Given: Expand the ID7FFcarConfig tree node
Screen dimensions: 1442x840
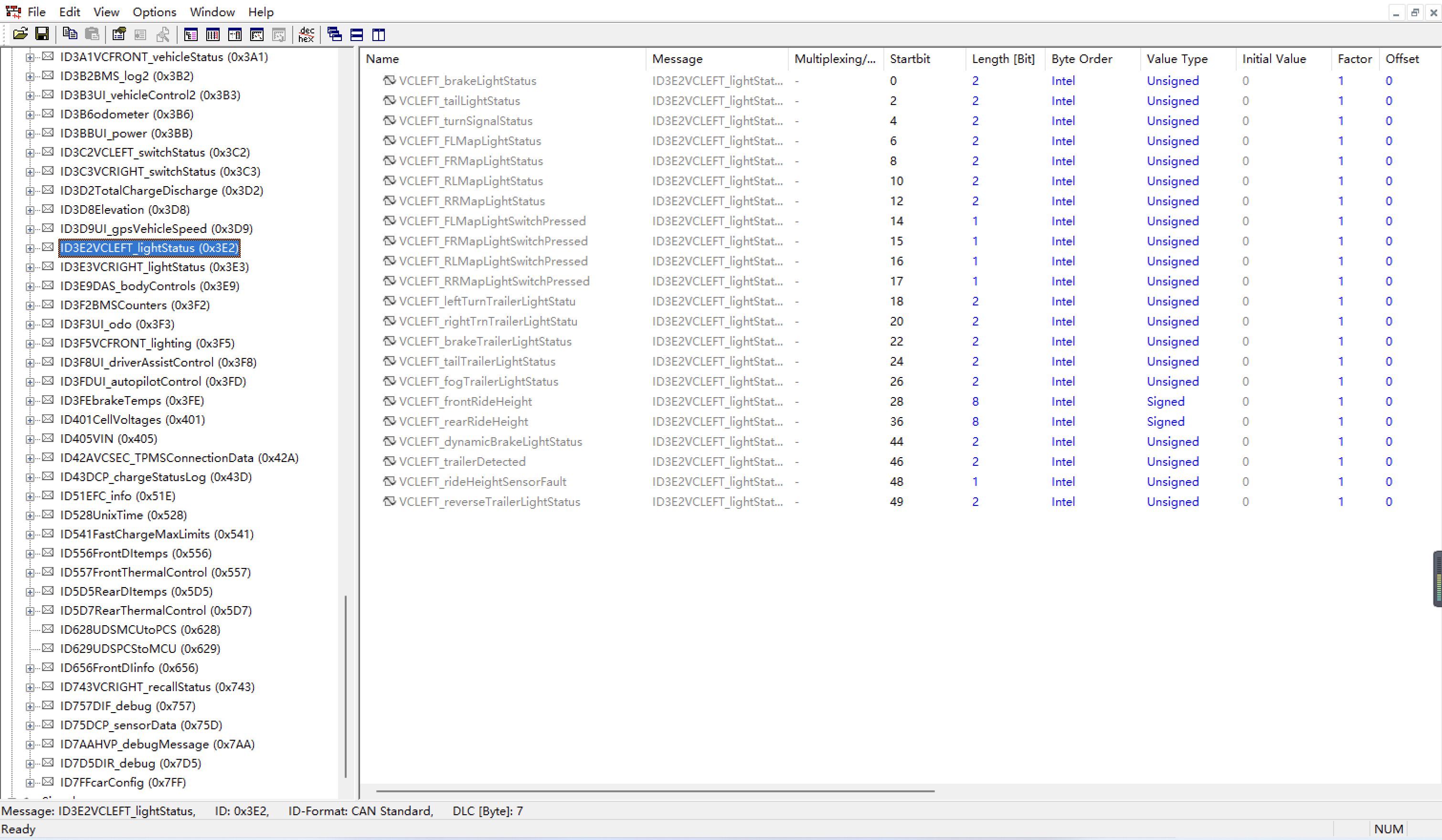Looking at the screenshot, I should [x=30, y=783].
